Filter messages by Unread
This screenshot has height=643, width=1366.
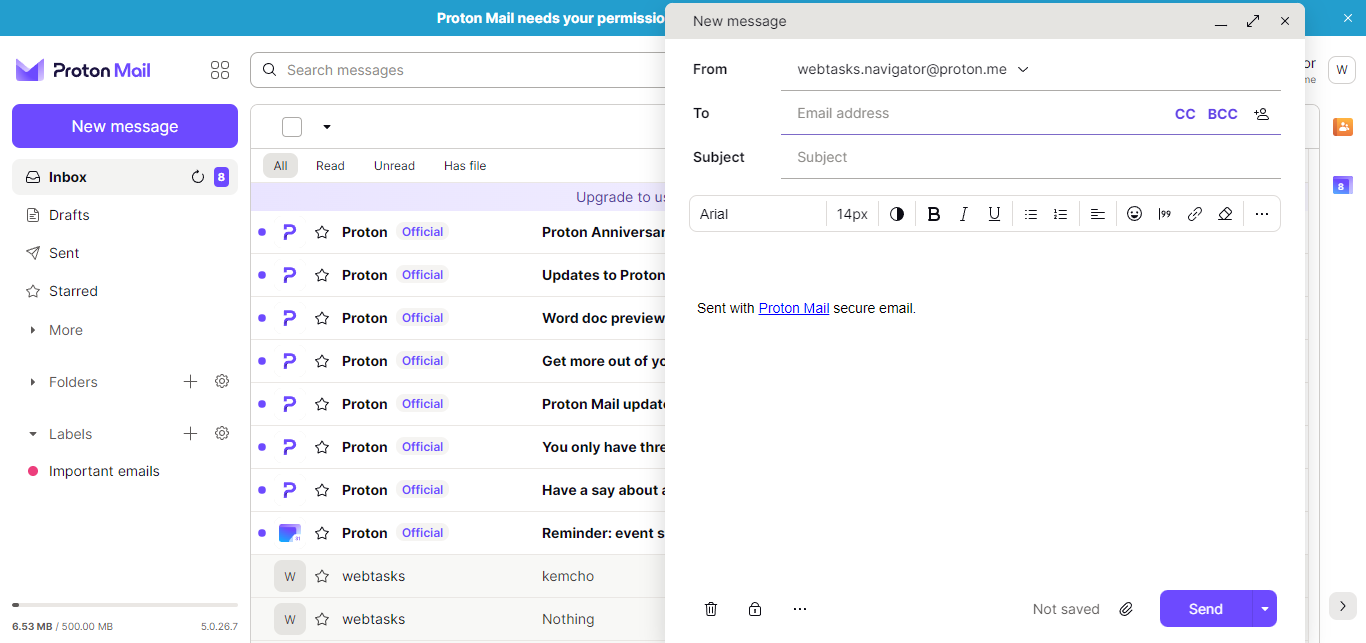pyautogui.click(x=394, y=166)
